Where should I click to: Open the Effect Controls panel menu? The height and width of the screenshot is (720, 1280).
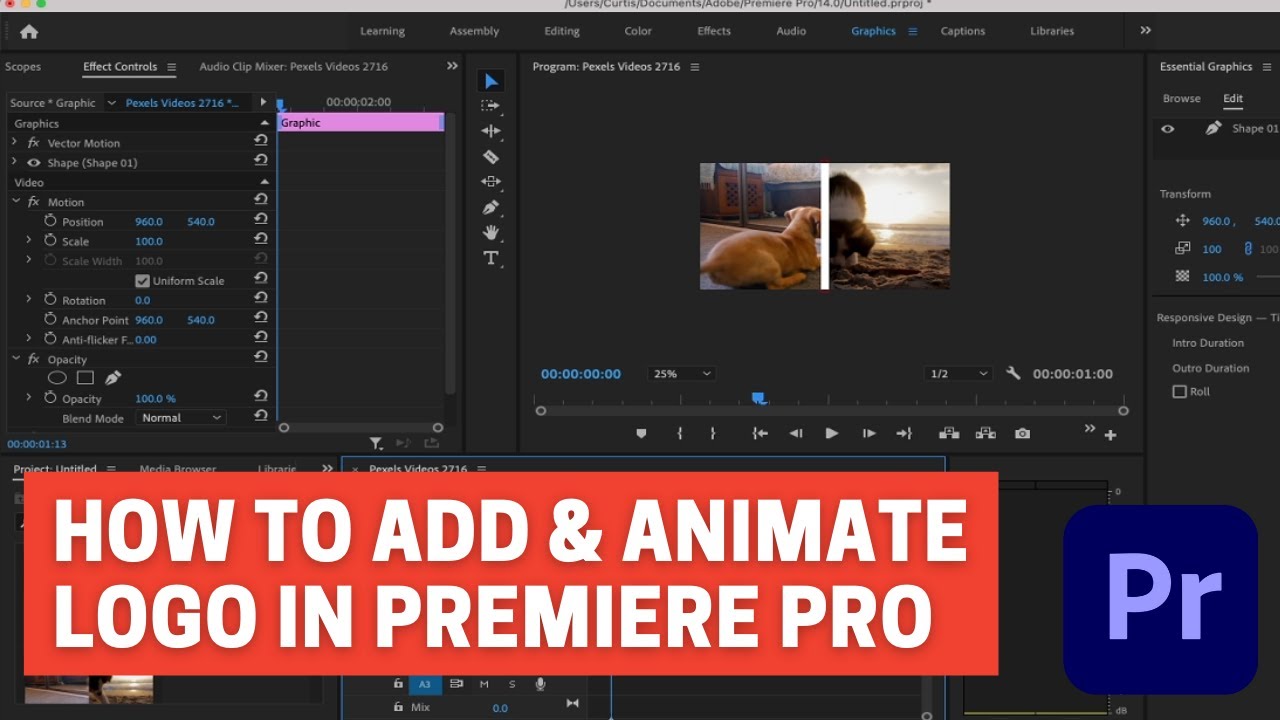click(x=171, y=67)
